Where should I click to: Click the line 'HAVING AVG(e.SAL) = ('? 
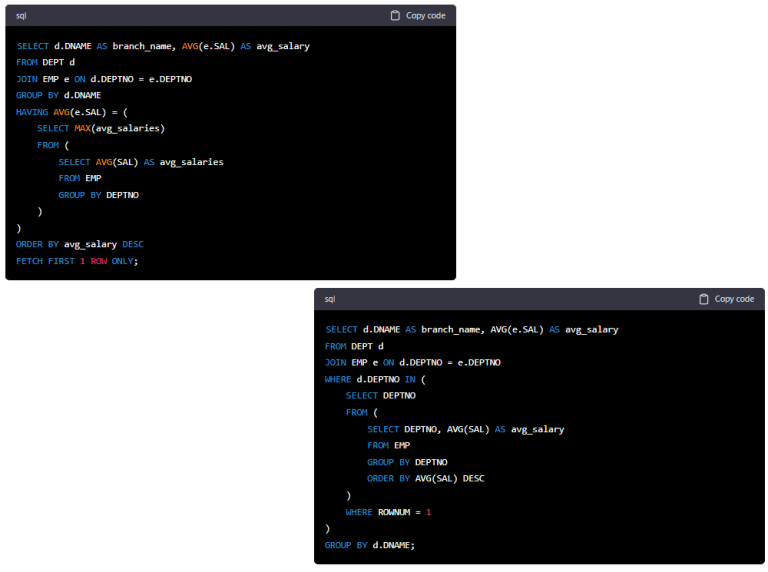point(72,112)
